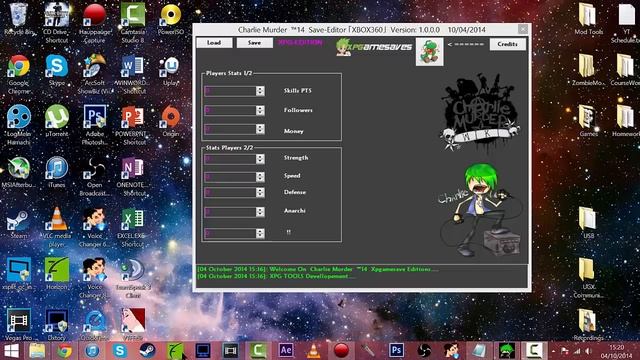
Task: Click the Skills PTS value field
Action: [x=230, y=91]
